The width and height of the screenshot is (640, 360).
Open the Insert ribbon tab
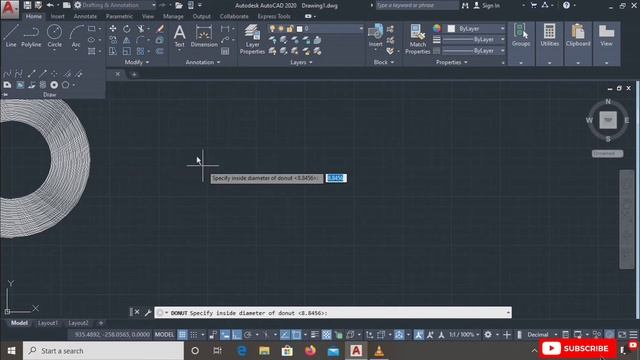(58, 16)
